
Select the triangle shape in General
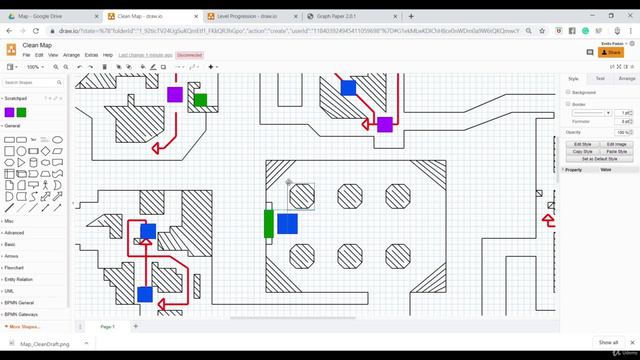click(x=21, y=162)
